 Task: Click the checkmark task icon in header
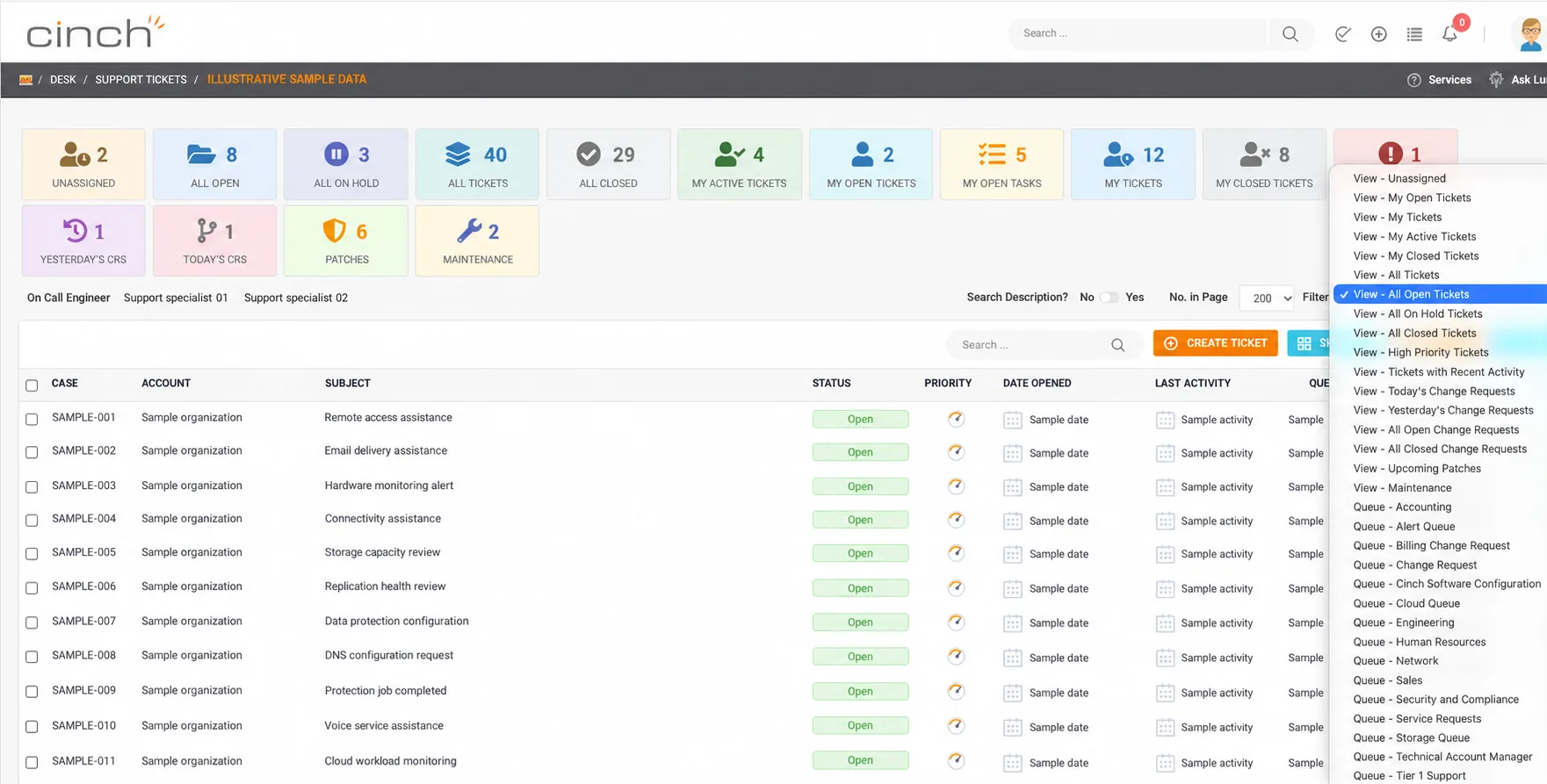[1343, 34]
